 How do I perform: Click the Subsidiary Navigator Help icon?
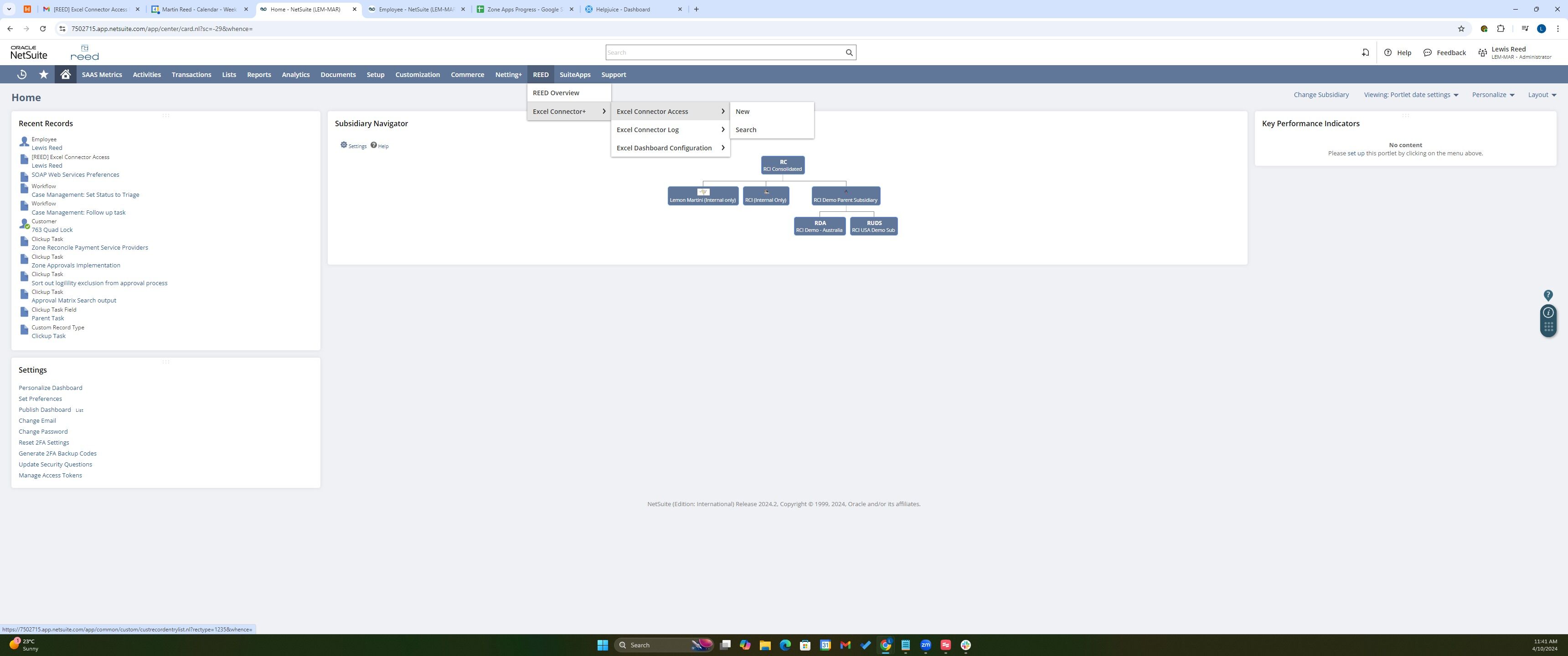tap(374, 145)
